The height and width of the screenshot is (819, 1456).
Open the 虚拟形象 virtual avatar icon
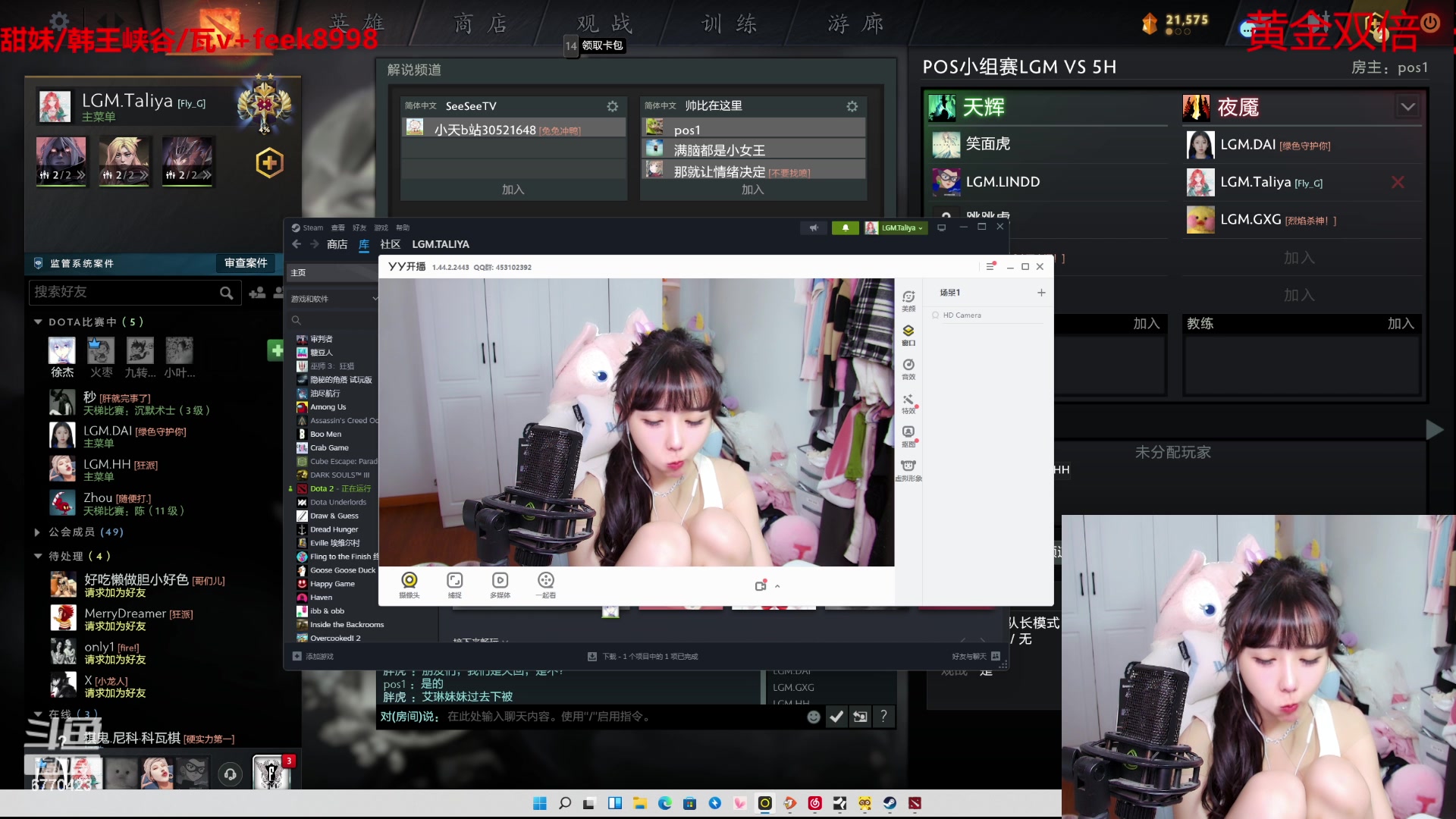[908, 469]
